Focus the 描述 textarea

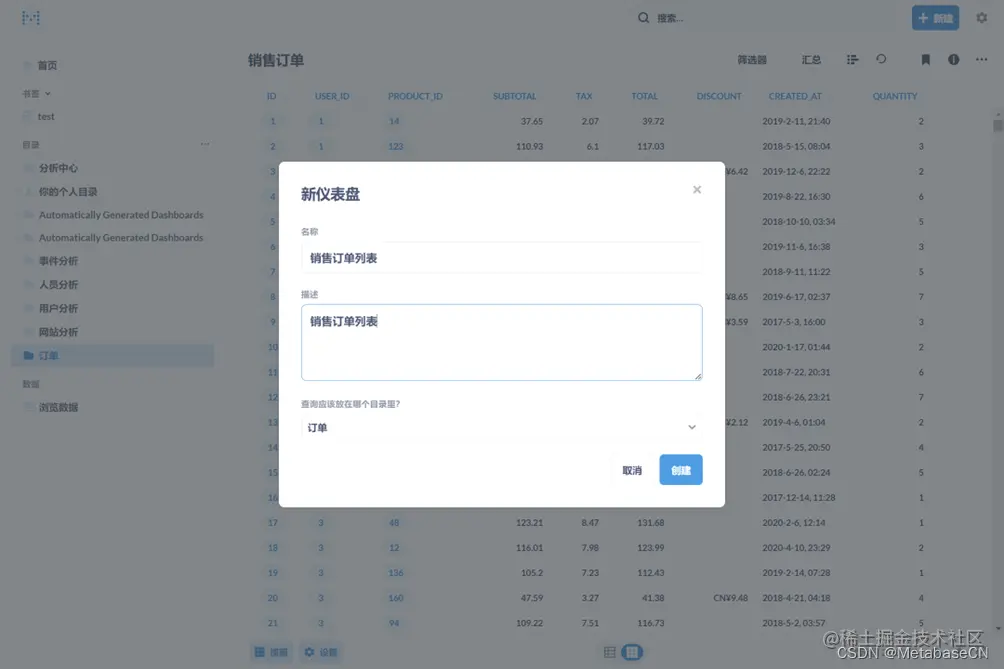[501, 343]
